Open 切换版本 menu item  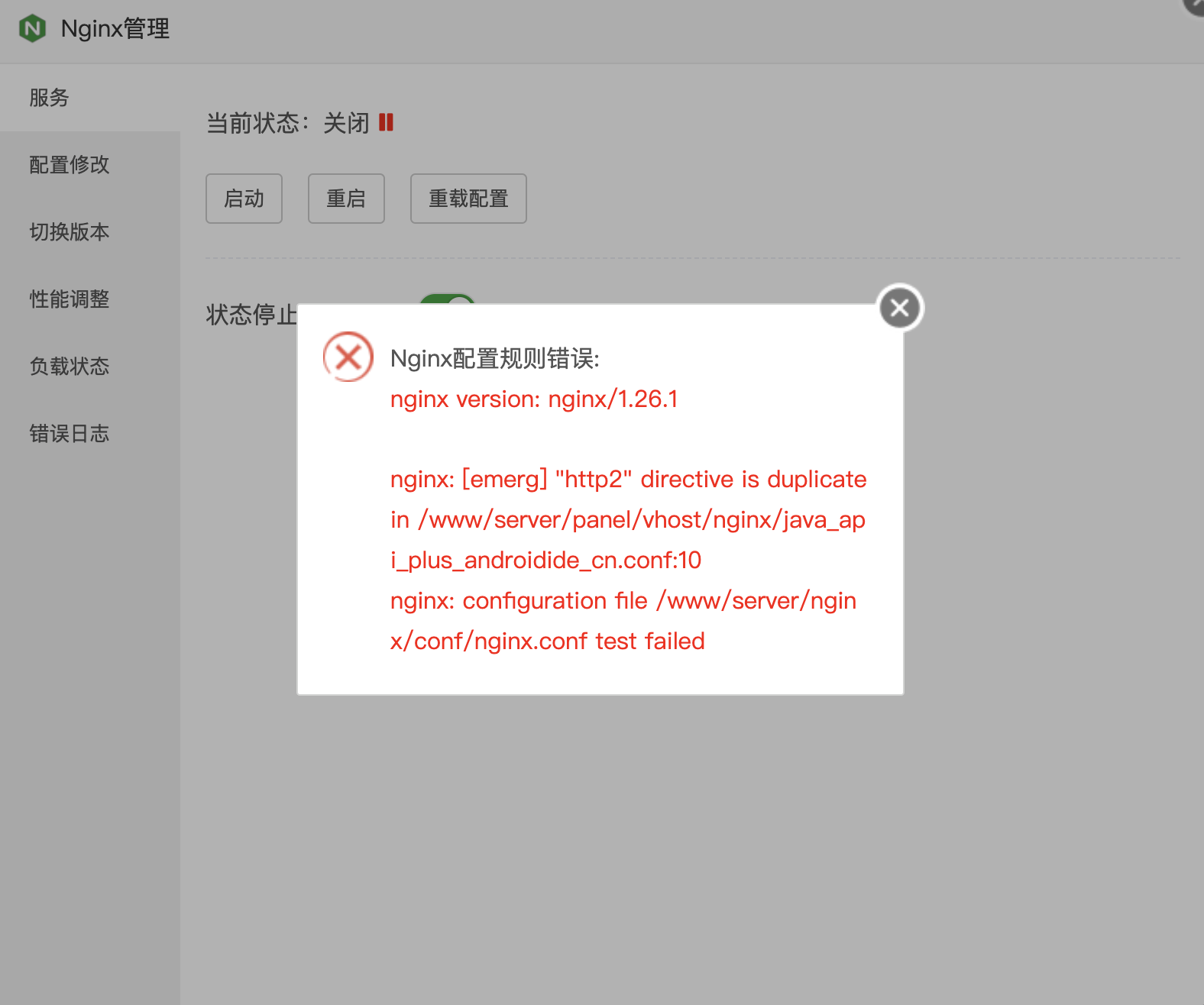pyautogui.click(x=90, y=232)
